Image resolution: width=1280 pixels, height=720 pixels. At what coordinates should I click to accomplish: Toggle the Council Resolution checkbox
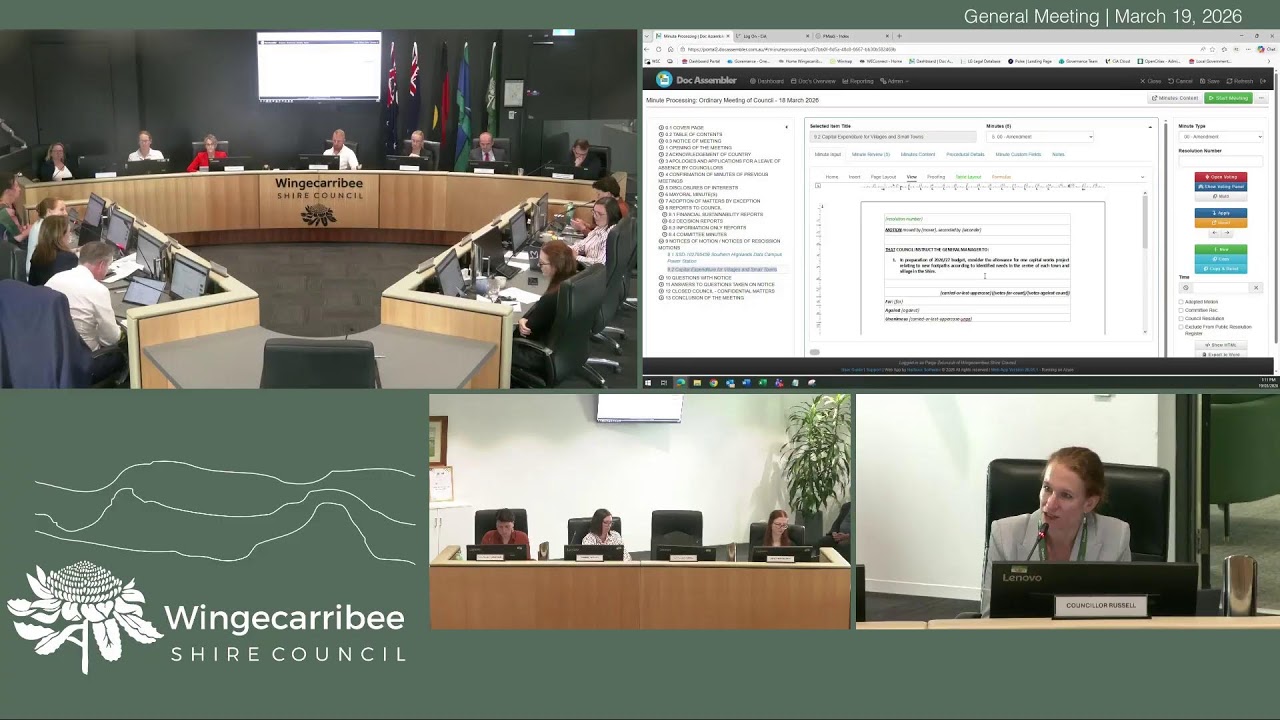[x=1181, y=318]
